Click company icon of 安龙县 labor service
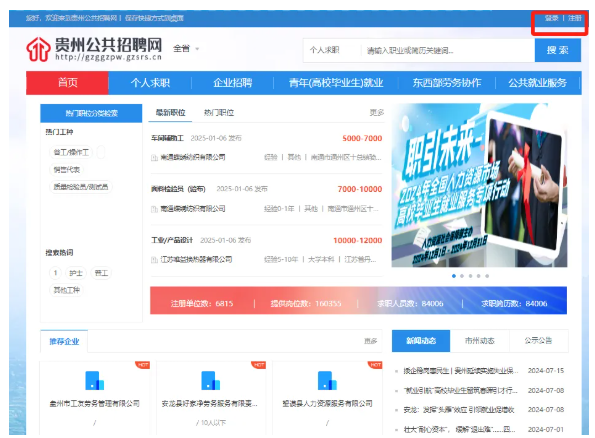595x438 pixels. click(x=211, y=380)
